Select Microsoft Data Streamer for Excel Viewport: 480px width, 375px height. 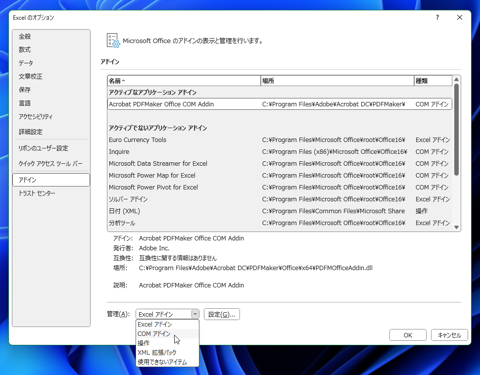coord(280,163)
